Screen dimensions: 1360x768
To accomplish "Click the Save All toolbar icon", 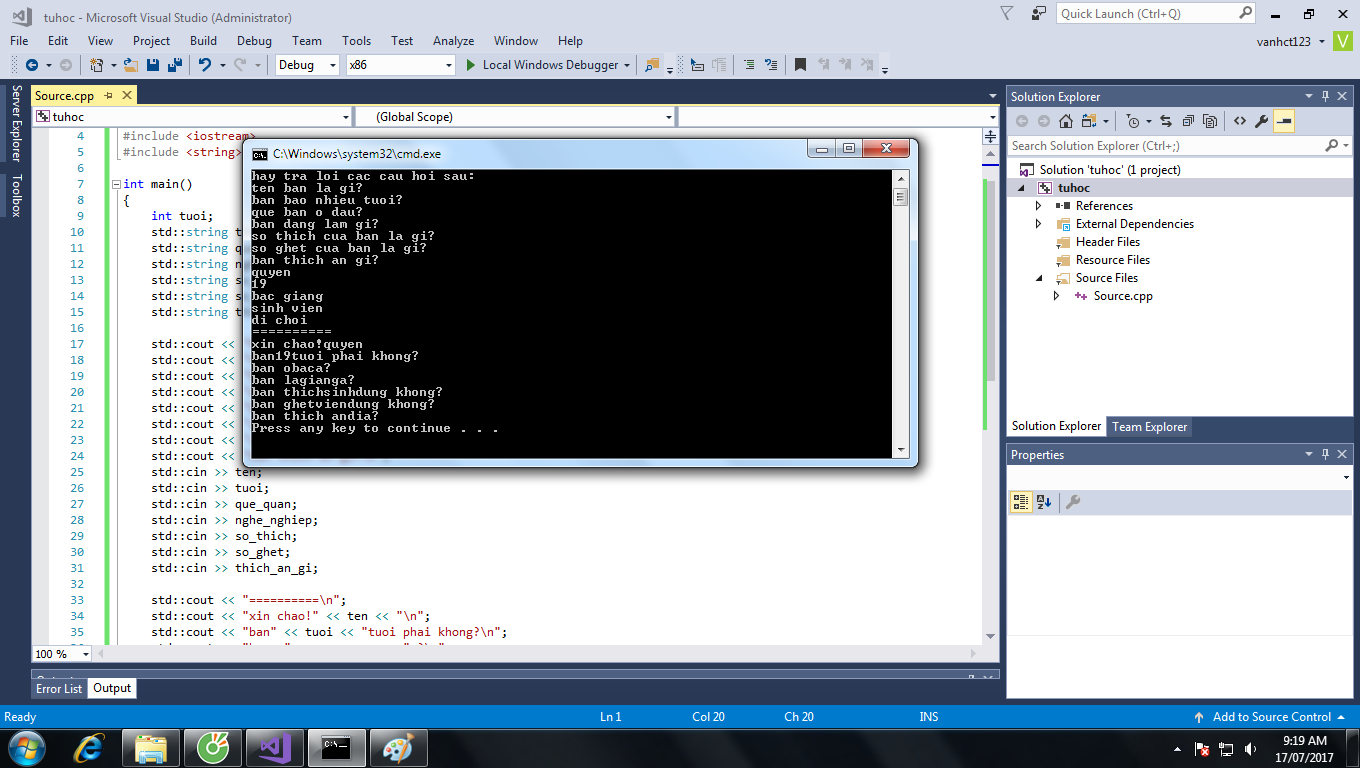I will pyautogui.click(x=174, y=65).
